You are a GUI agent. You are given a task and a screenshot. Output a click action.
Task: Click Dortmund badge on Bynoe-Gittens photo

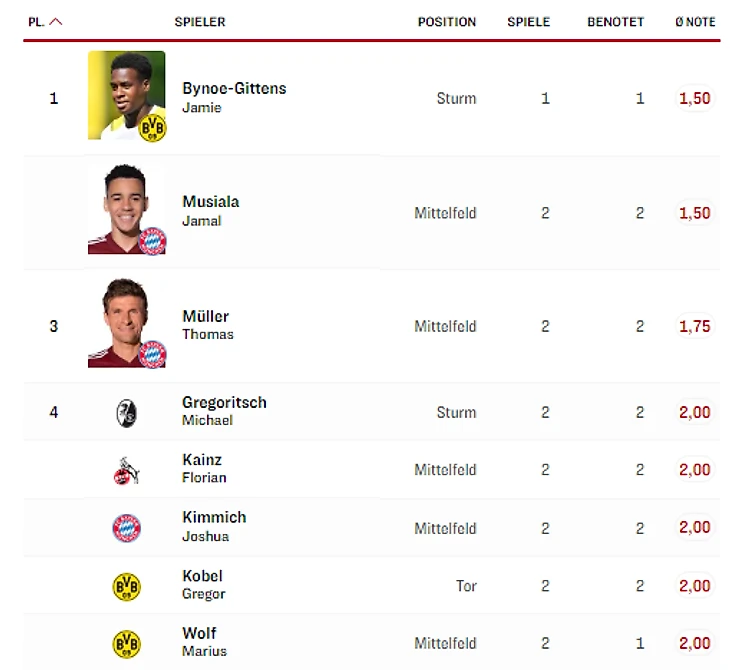coord(152,127)
